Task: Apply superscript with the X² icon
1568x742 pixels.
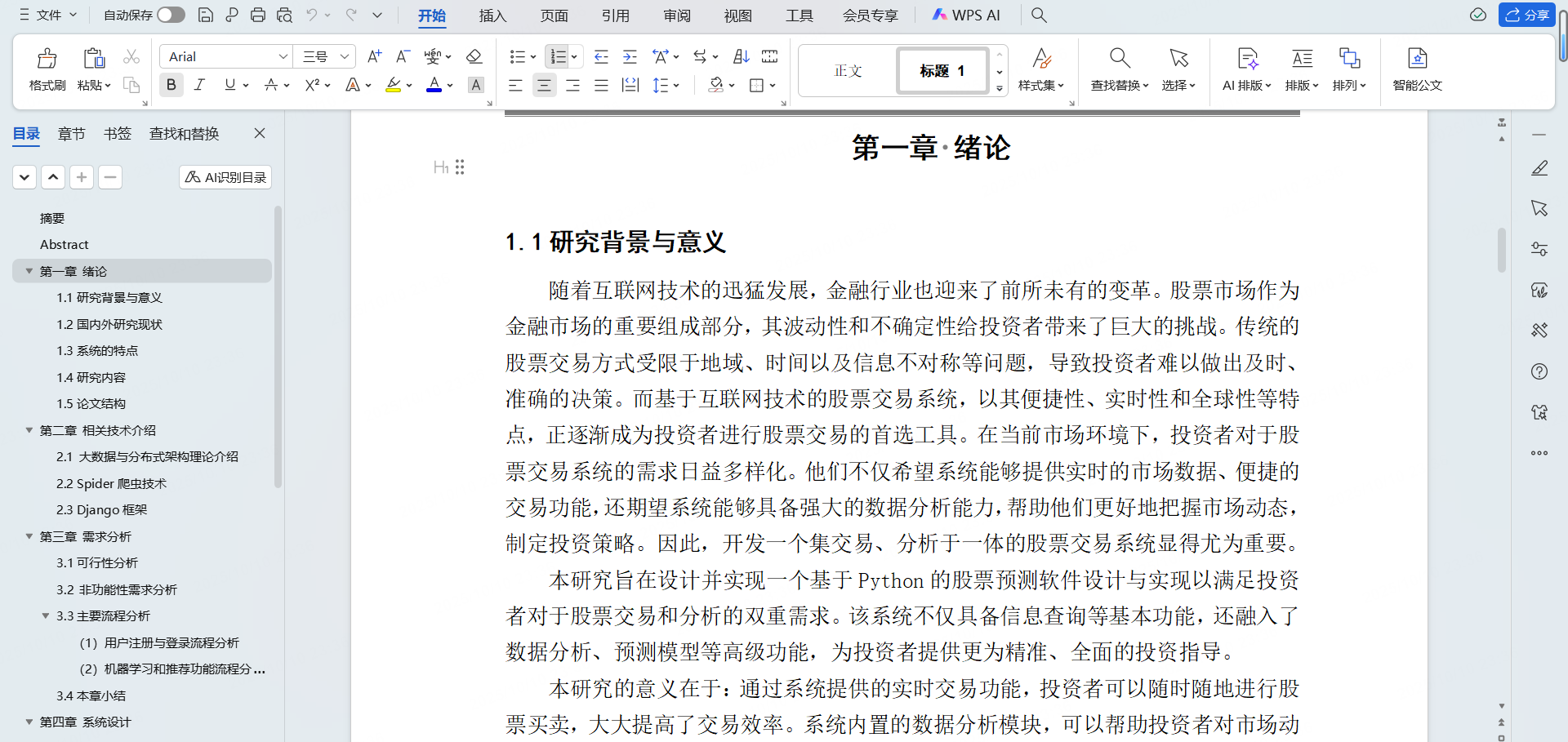Action: (312, 85)
